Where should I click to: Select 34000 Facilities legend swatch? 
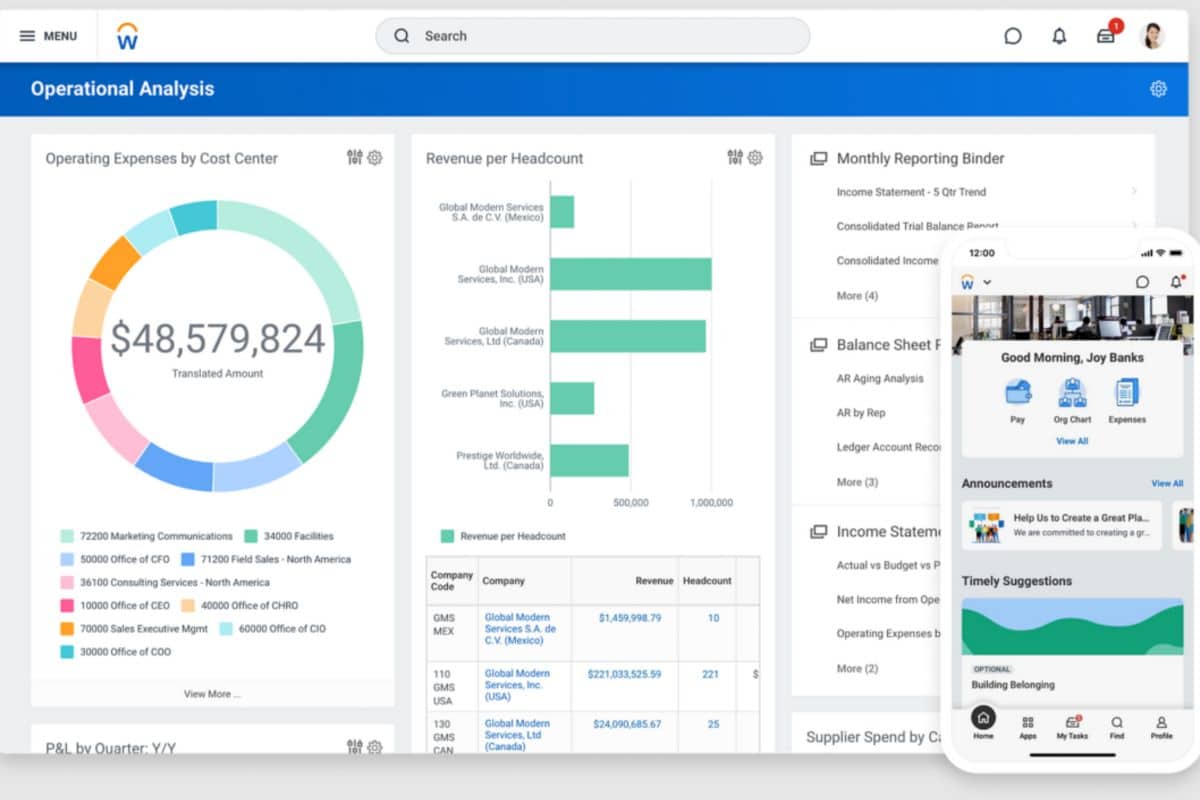(251, 536)
